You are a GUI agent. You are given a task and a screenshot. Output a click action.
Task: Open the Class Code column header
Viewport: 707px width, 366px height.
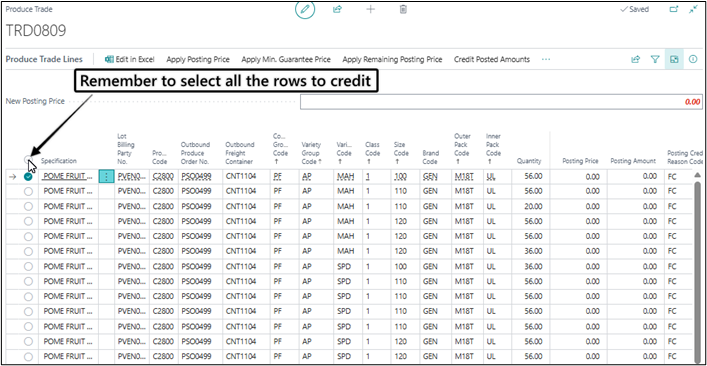tap(372, 153)
